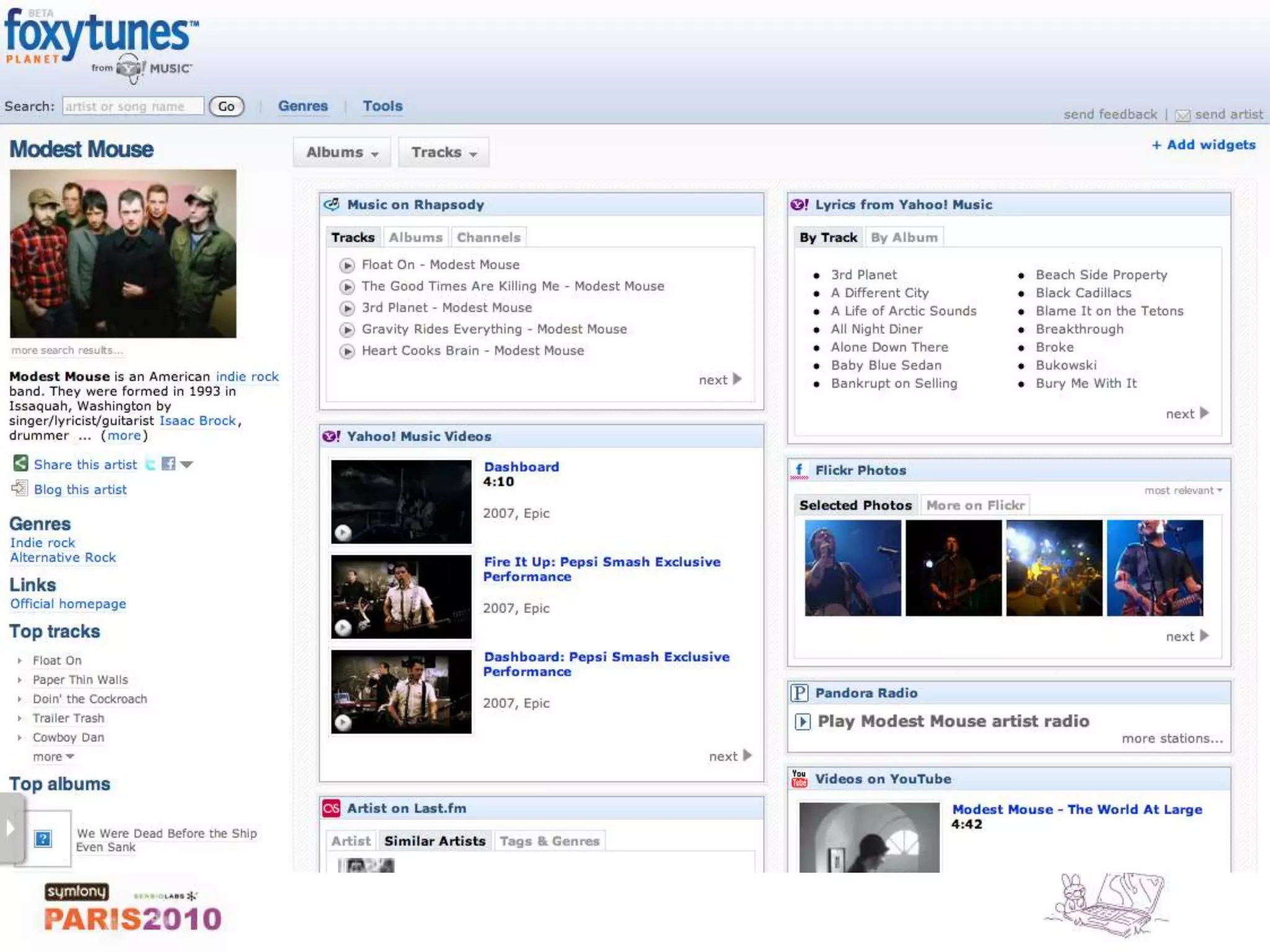
Task: Click the send artist envelope icon
Action: click(1183, 115)
